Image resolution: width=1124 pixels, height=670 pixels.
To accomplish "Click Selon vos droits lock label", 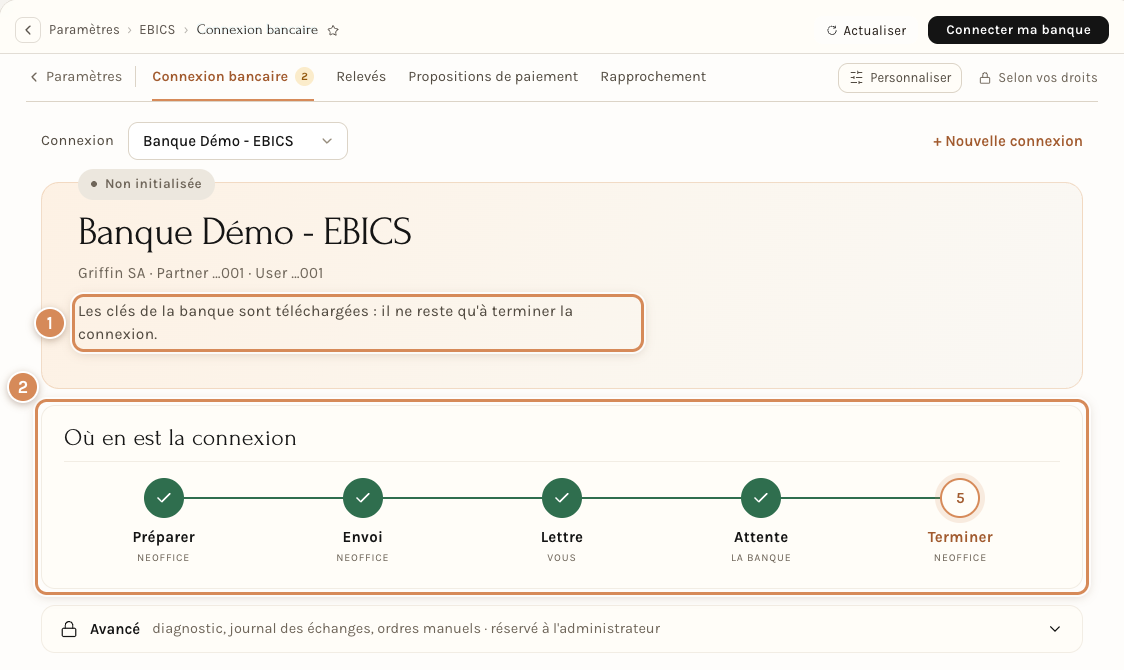I will tap(1038, 77).
